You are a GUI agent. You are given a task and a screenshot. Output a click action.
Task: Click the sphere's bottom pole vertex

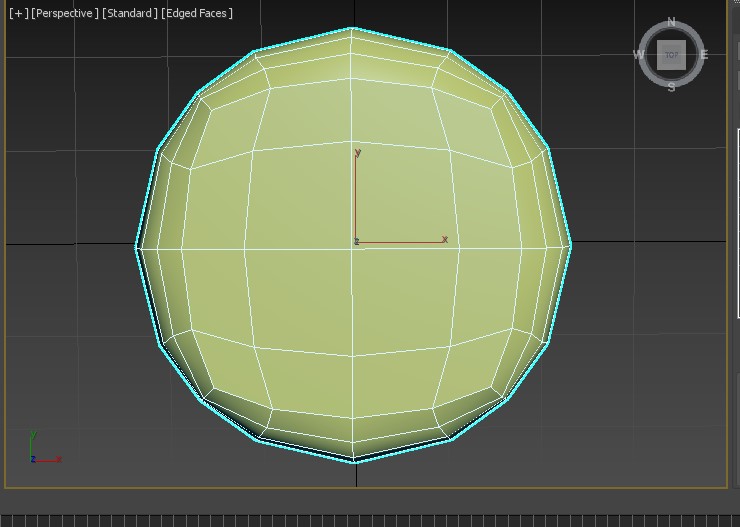click(x=355, y=461)
